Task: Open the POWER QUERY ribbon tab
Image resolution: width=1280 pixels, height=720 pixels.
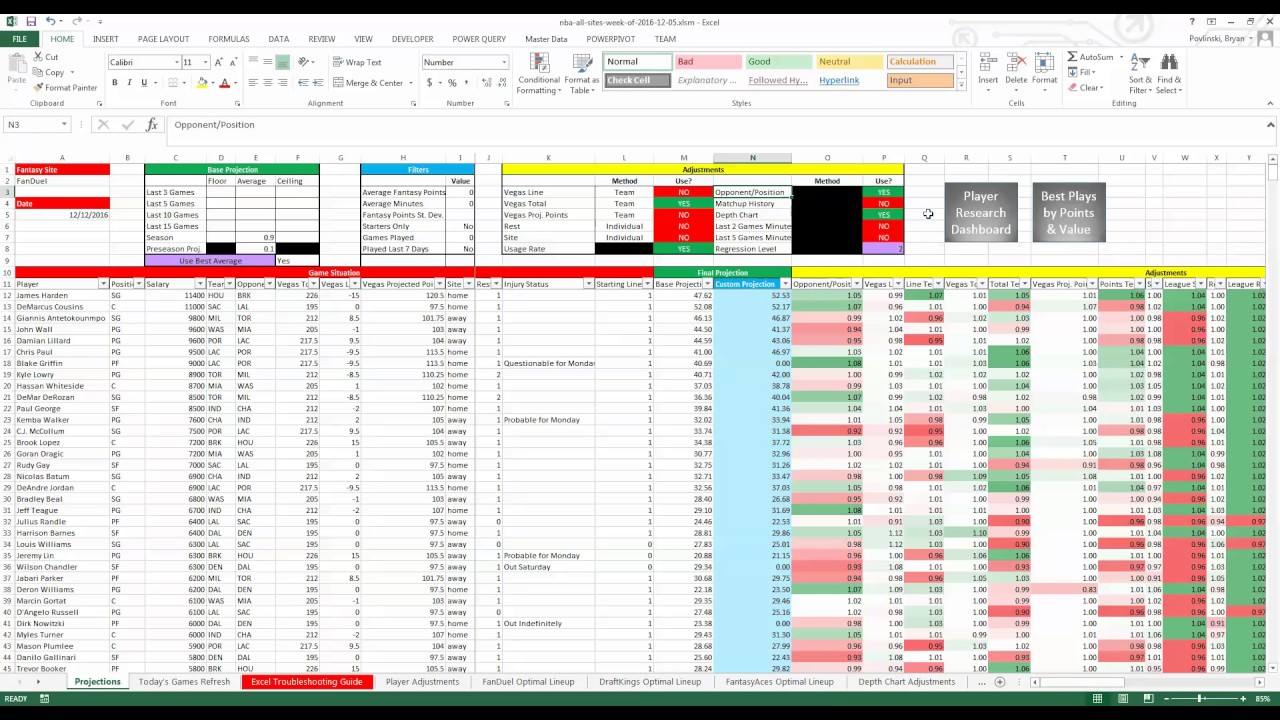Action: click(x=479, y=39)
